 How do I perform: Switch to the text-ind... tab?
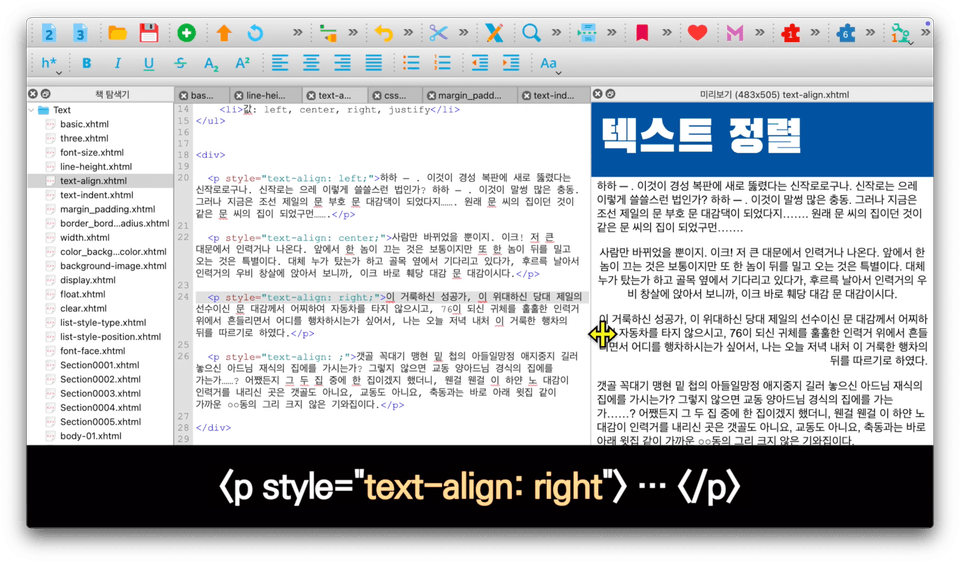pyautogui.click(x=553, y=95)
